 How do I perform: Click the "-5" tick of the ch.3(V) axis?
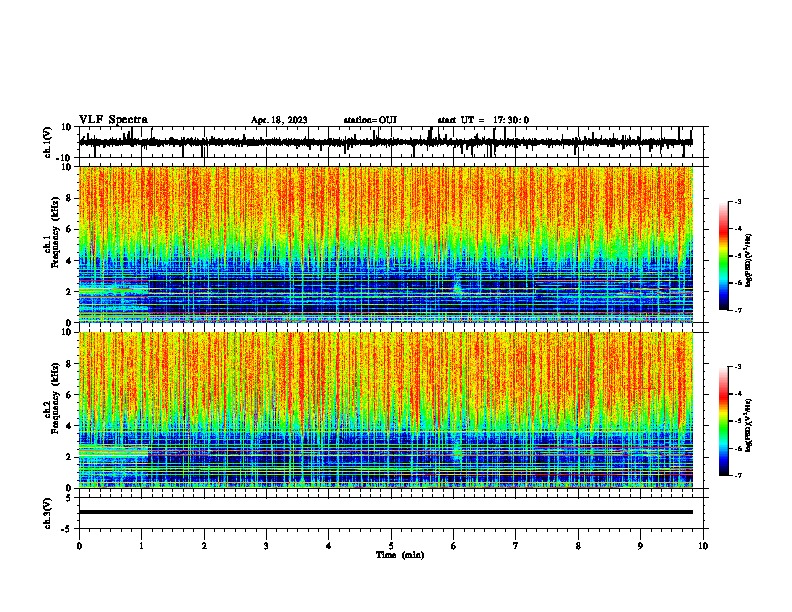coord(68,529)
